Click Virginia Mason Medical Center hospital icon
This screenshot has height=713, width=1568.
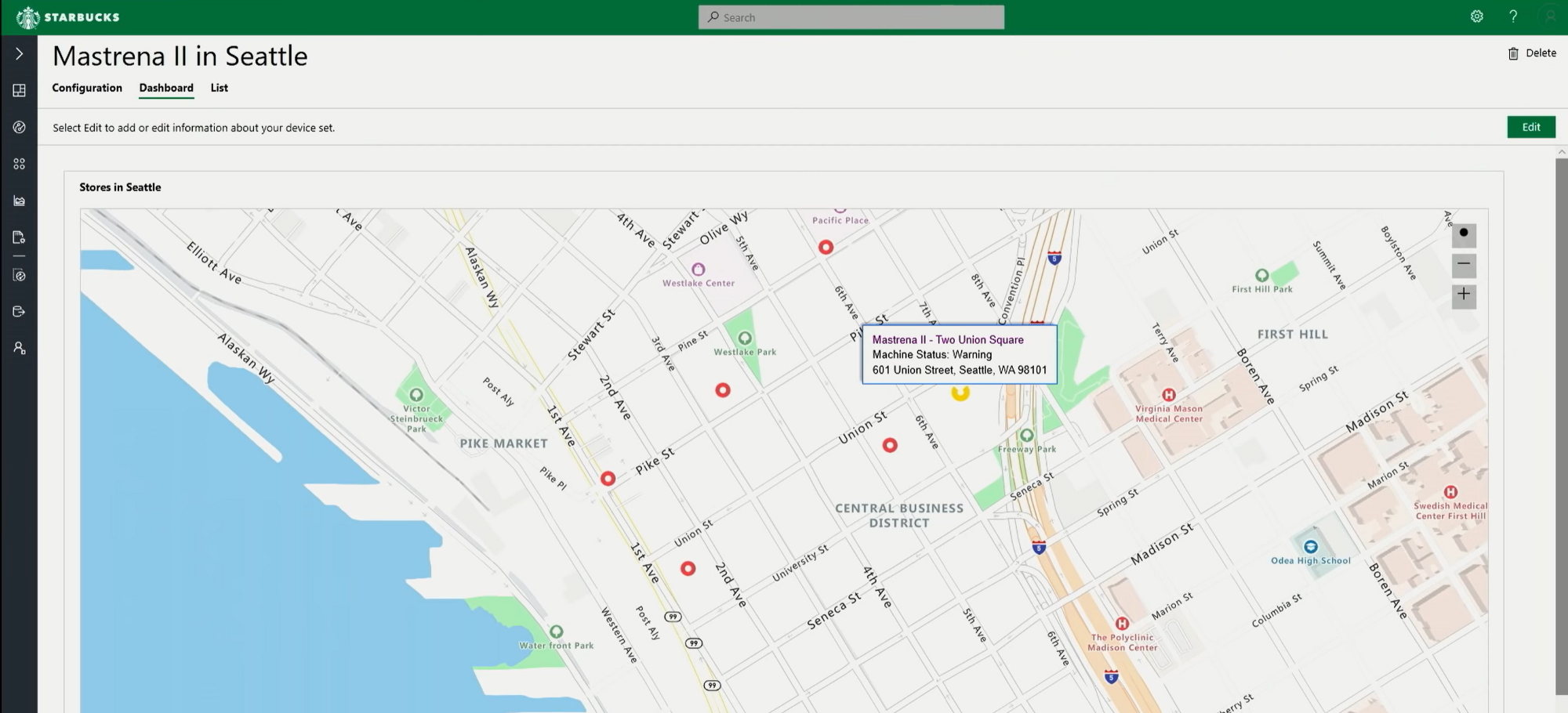(x=1168, y=395)
